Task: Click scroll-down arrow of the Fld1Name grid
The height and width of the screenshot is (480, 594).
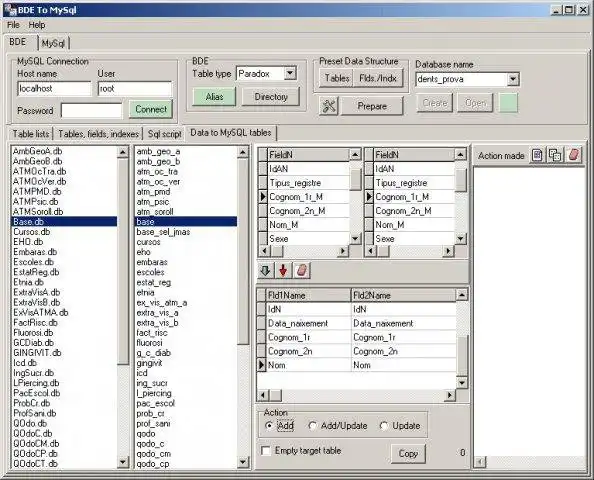Action: (x=462, y=383)
